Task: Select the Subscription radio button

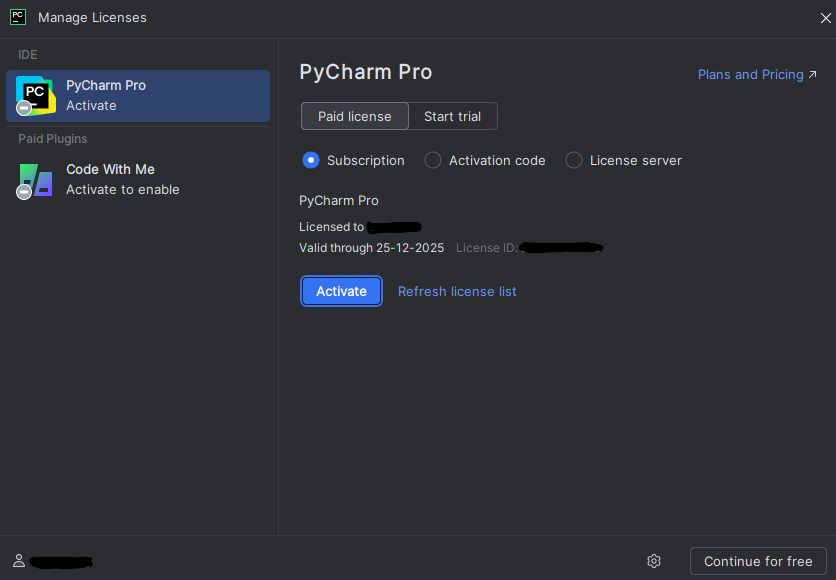Action: click(311, 160)
